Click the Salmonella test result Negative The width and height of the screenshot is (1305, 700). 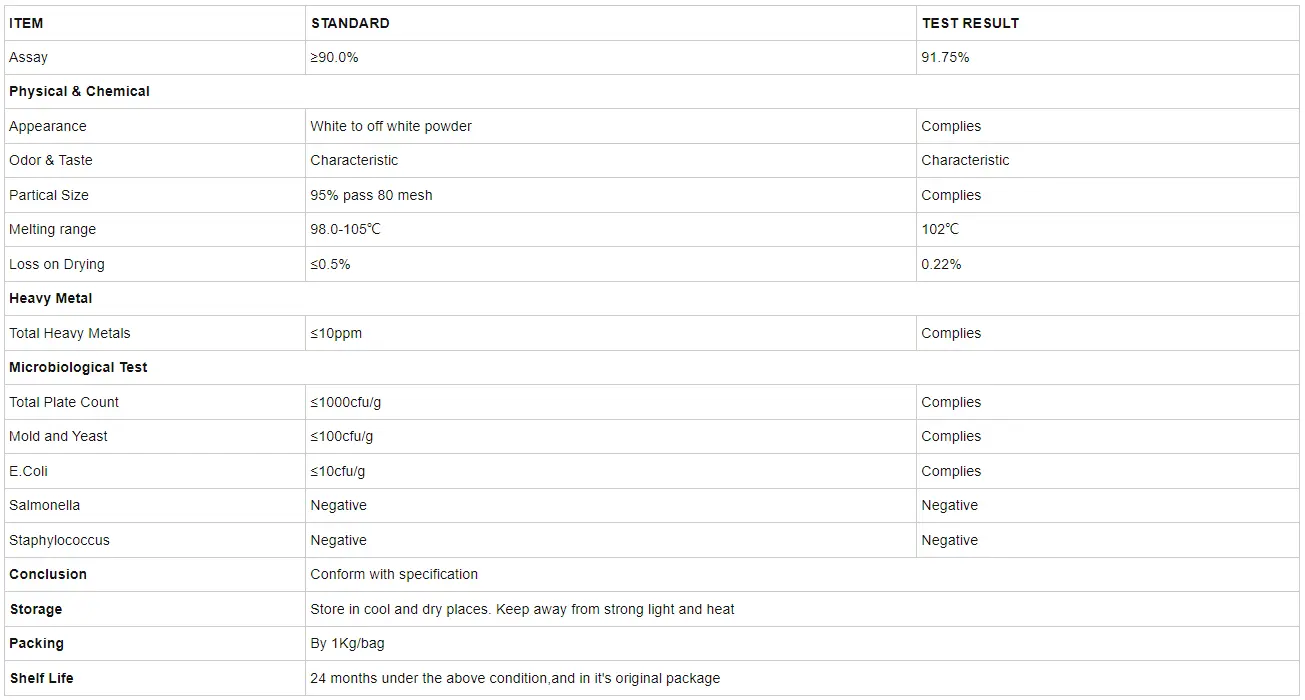[x=949, y=505]
